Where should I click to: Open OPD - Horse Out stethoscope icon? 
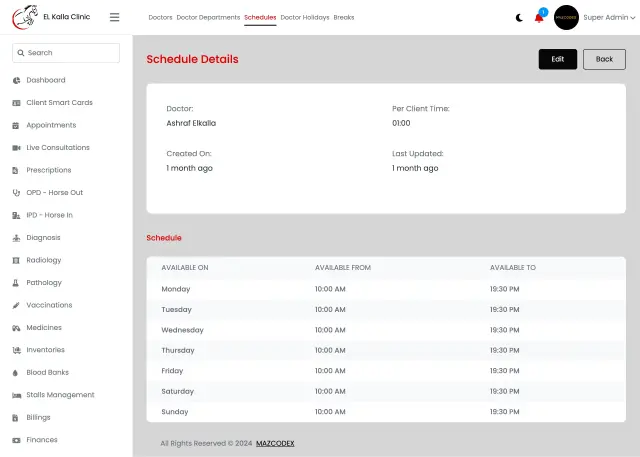coord(16,193)
